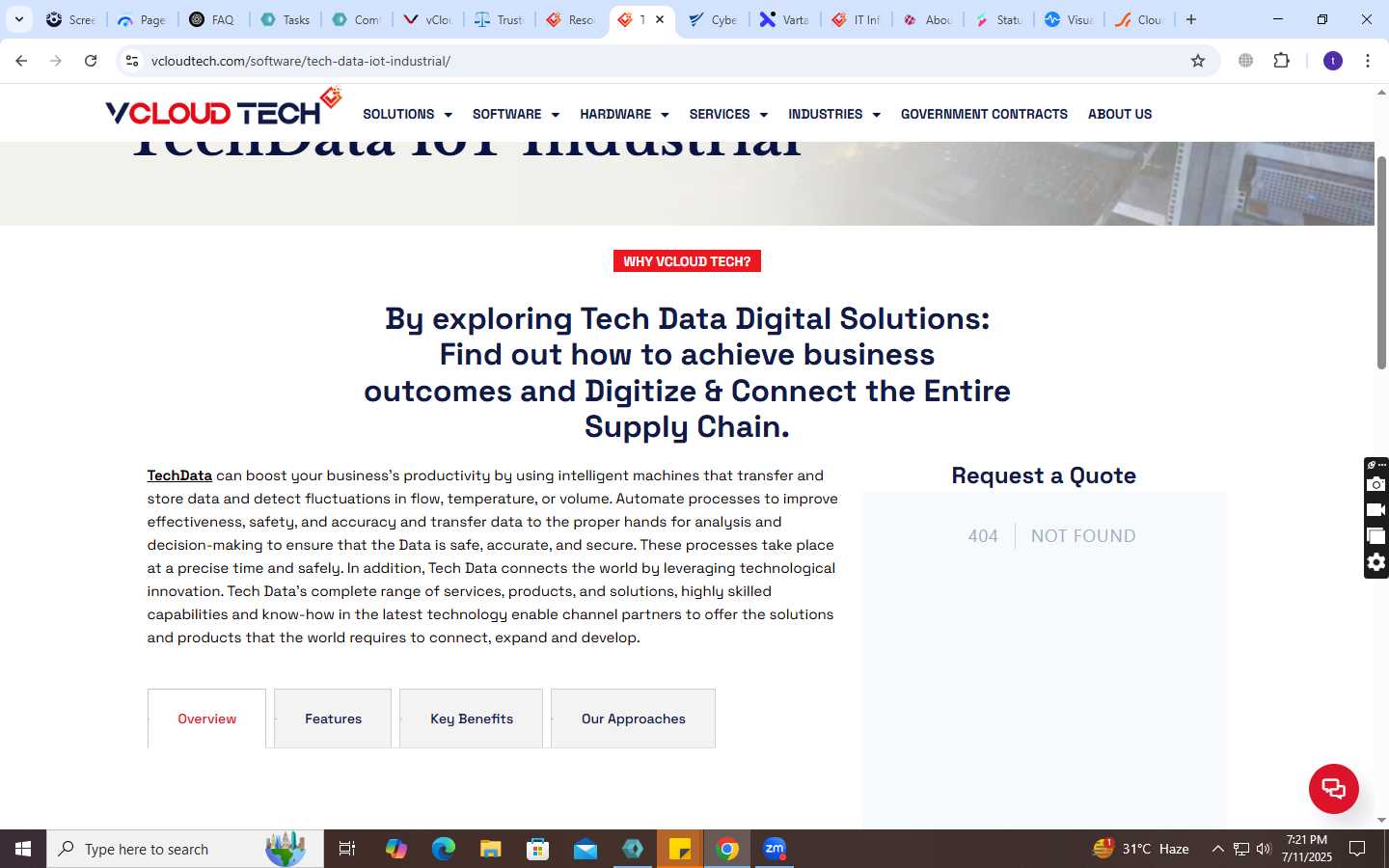1389x868 pixels.
Task: Expand the Services dropdown menu
Action: point(728,114)
